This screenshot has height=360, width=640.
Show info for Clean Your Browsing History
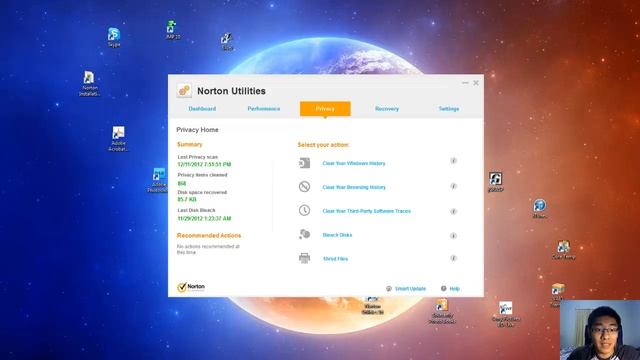(453, 186)
